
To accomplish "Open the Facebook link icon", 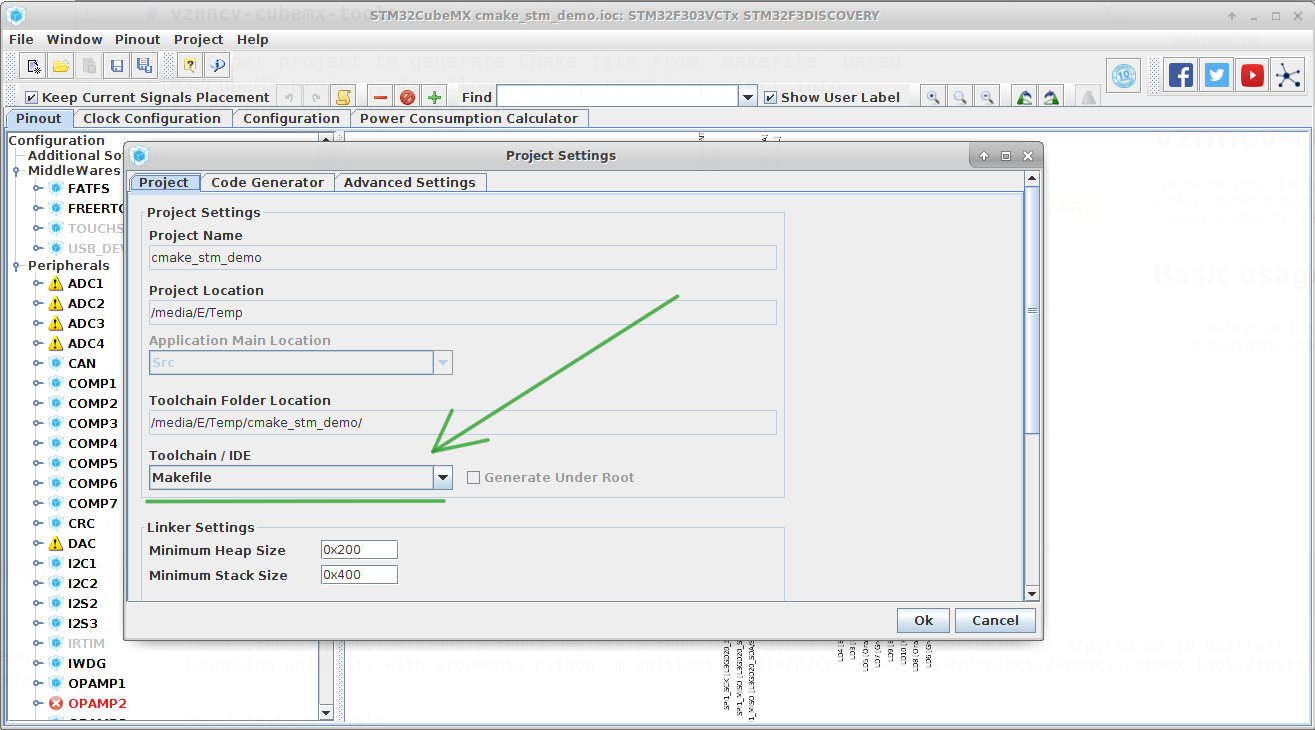I will tap(1181, 75).
